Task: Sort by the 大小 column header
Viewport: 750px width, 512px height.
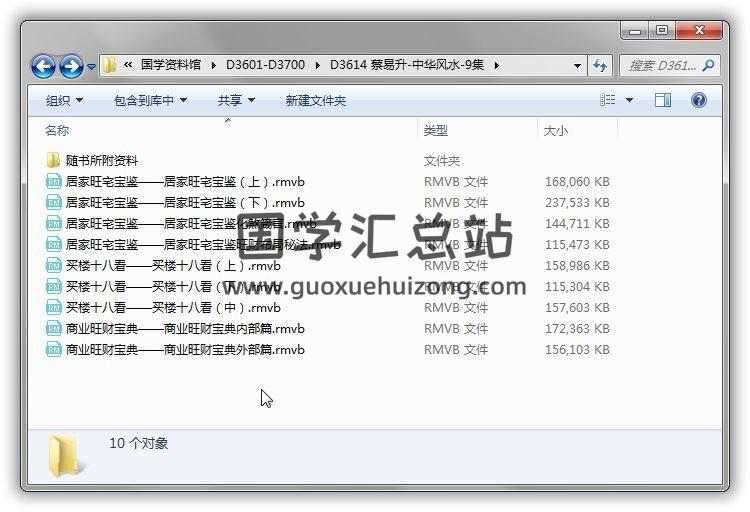Action: point(556,130)
